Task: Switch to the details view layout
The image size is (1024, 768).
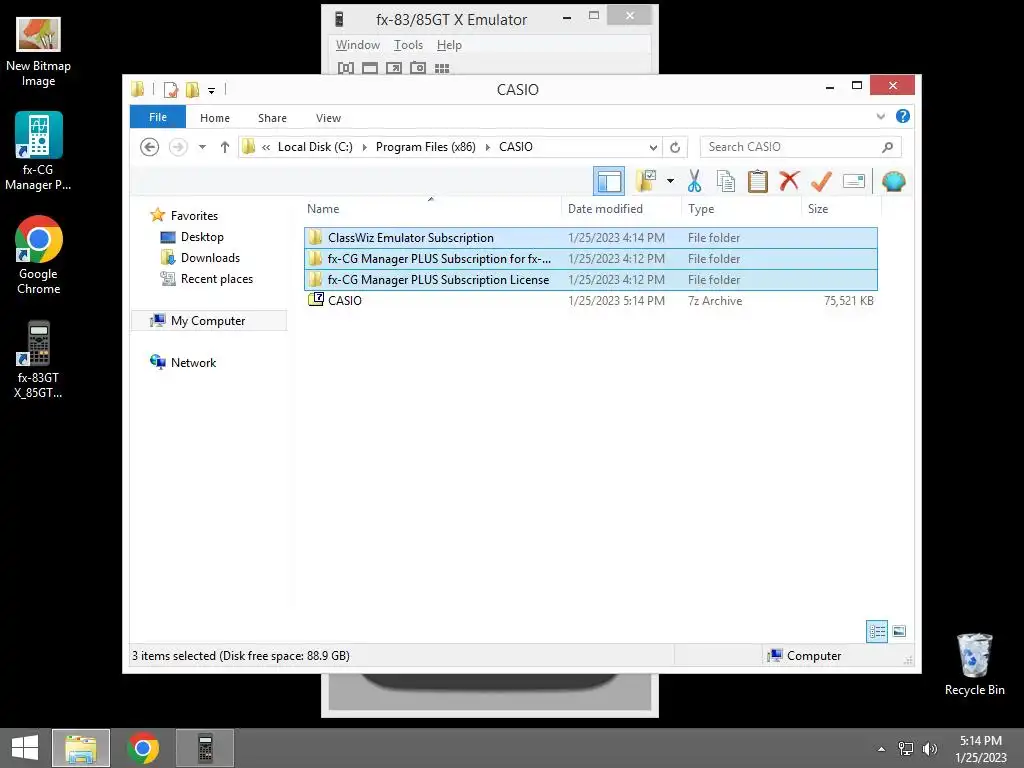Action: click(876, 631)
